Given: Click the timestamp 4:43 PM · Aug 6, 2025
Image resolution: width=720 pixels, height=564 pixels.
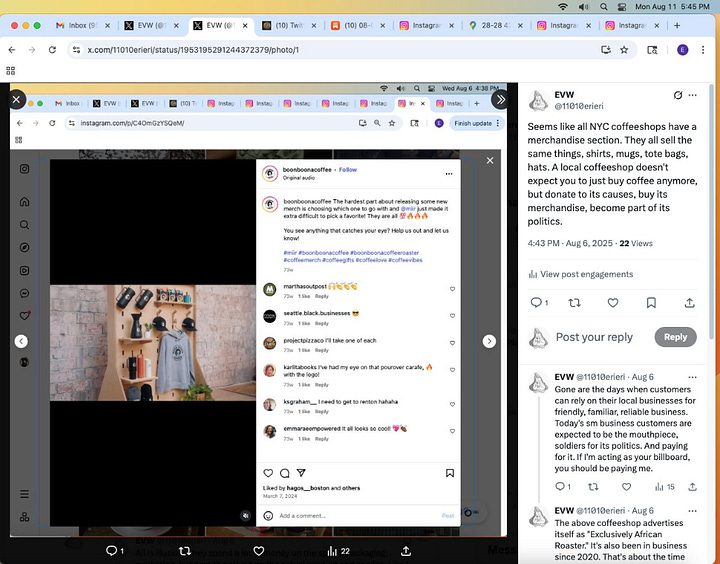Looking at the screenshot, I should coord(570,243).
